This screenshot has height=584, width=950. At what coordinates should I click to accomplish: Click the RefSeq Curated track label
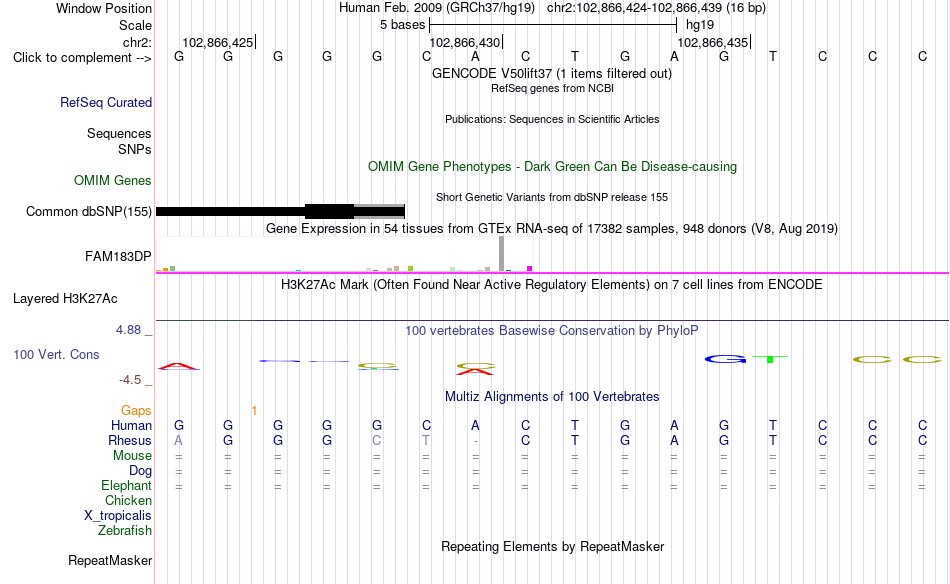(x=106, y=102)
